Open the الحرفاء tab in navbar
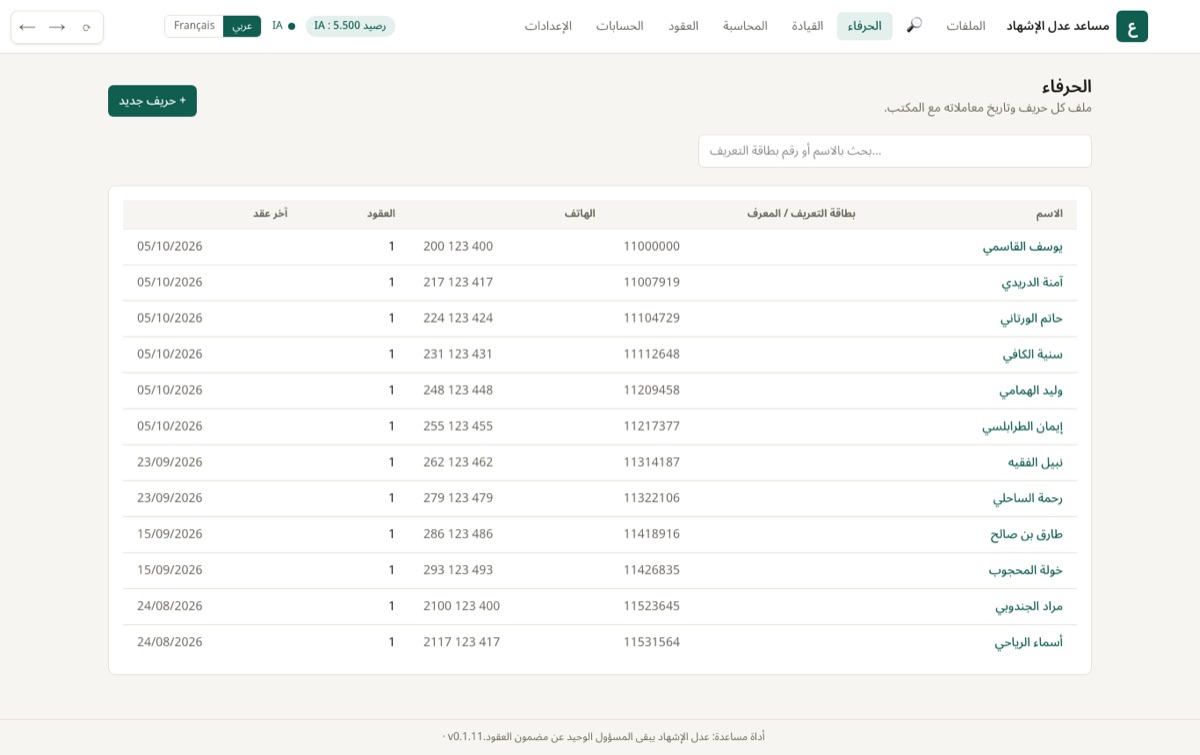The width and height of the screenshot is (1200, 755). pyautogui.click(x=864, y=26)
